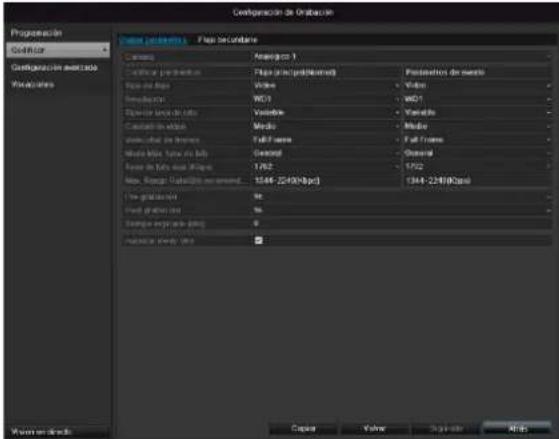Image resolution: width=559 pixels, height=439 pixels.
Task: Open event 1792 max bitrate dropdown
Action: click(x=477, y=167)
